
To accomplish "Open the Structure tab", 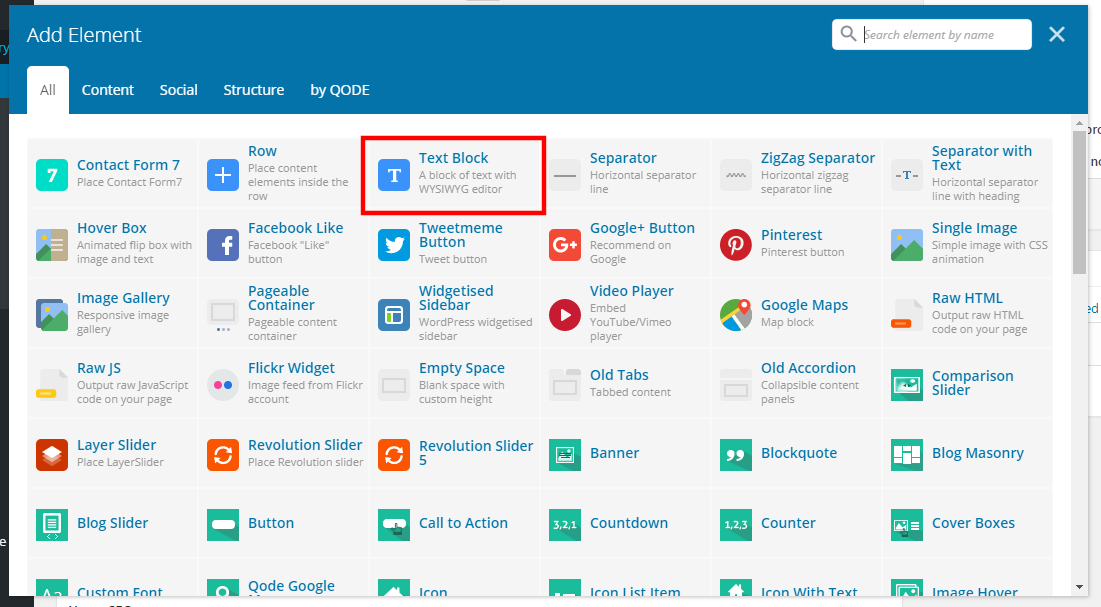I will point(253,90).
